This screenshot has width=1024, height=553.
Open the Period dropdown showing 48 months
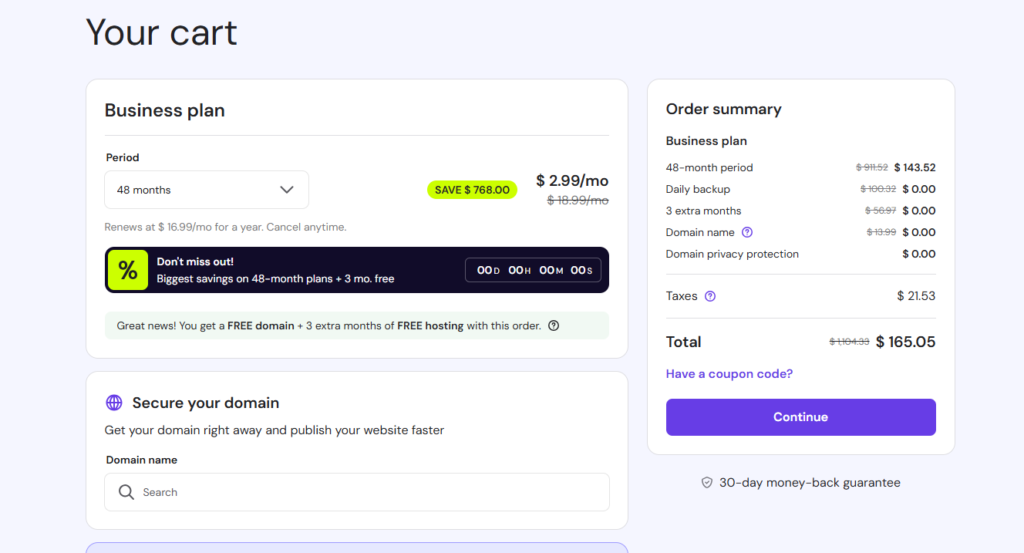[206, 190]
